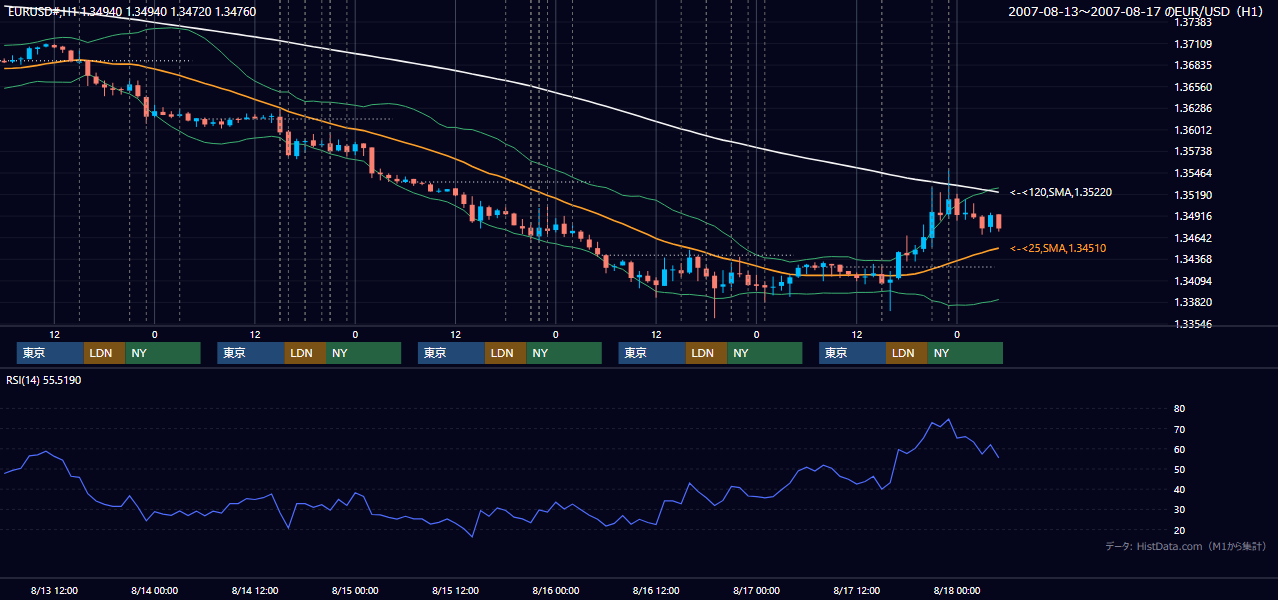Image resolution: width=1278 pixels, height=600 pixels.
Task: Click RSI scale value 50
Action: click(1180, 469)
